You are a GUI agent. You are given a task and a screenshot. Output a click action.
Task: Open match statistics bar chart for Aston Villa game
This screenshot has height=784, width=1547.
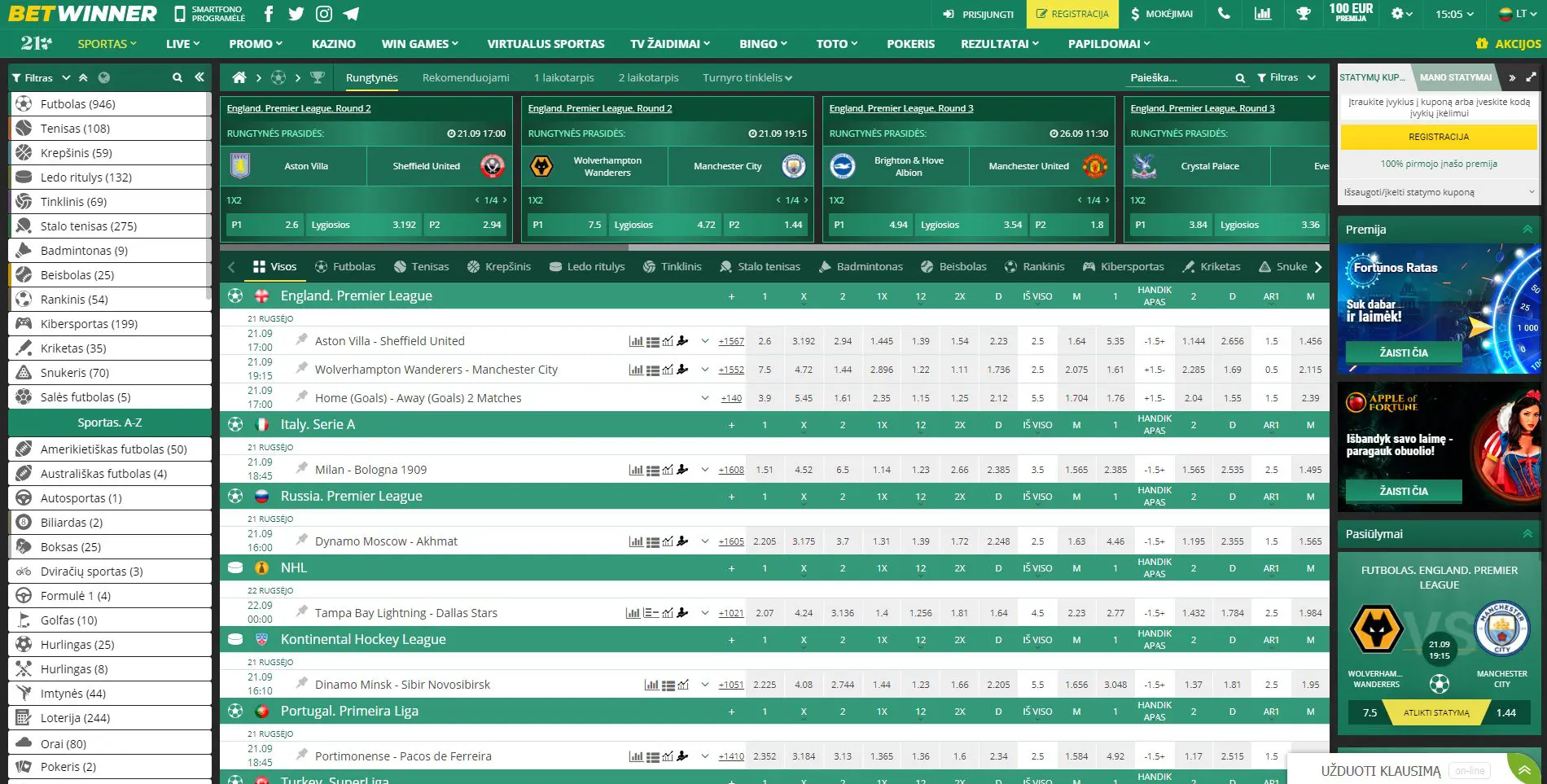tap(635, 340)
